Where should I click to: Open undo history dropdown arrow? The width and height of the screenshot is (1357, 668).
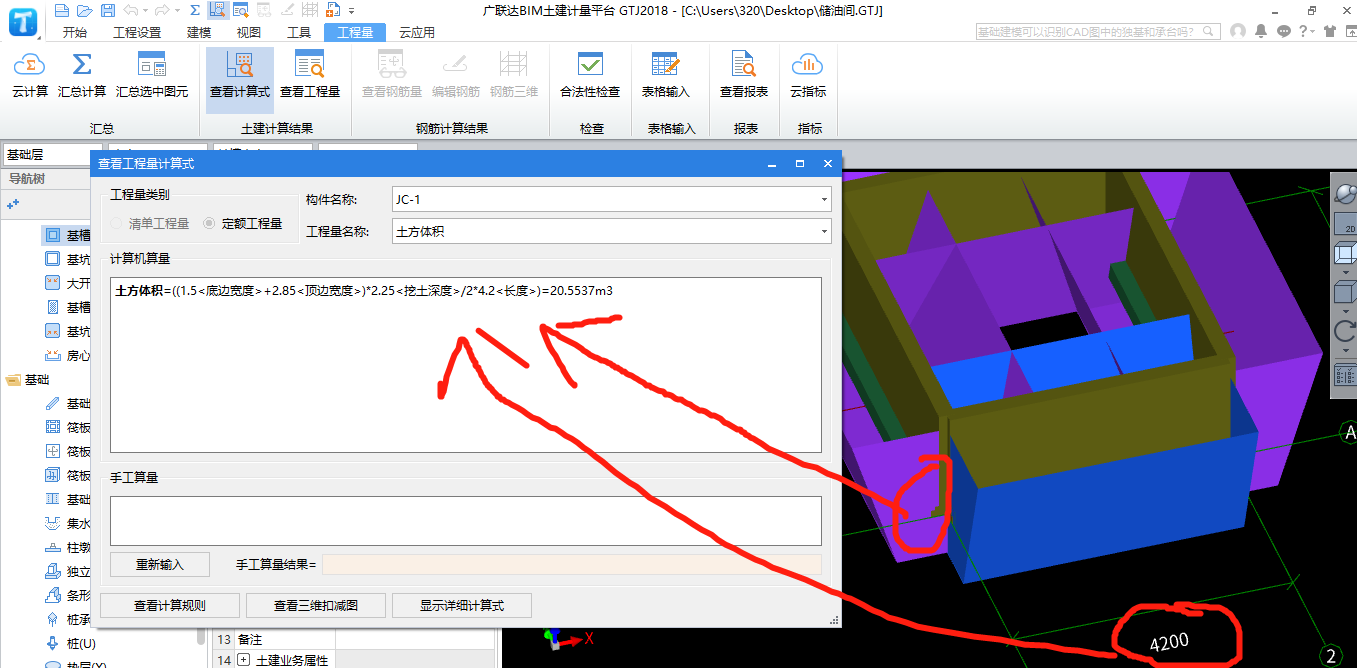click(x=146, y=10)
